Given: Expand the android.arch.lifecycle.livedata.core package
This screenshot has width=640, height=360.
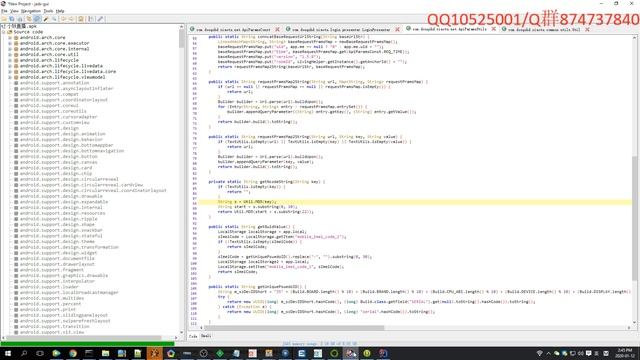Looking at the screenshot, I should point(10,71).
